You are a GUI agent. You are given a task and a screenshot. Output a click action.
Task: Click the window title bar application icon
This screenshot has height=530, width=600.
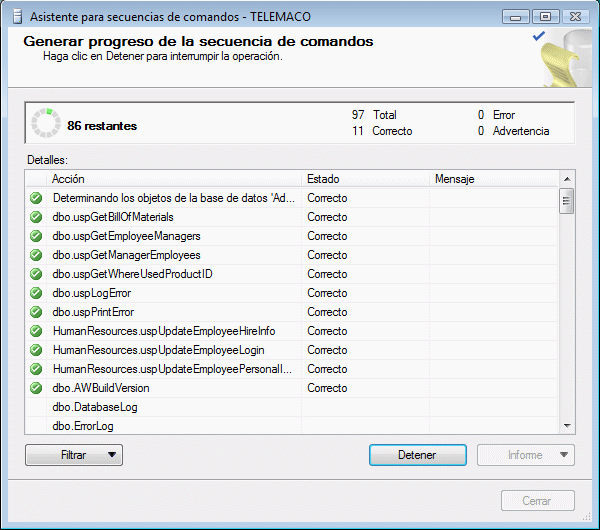coord(17,17)
